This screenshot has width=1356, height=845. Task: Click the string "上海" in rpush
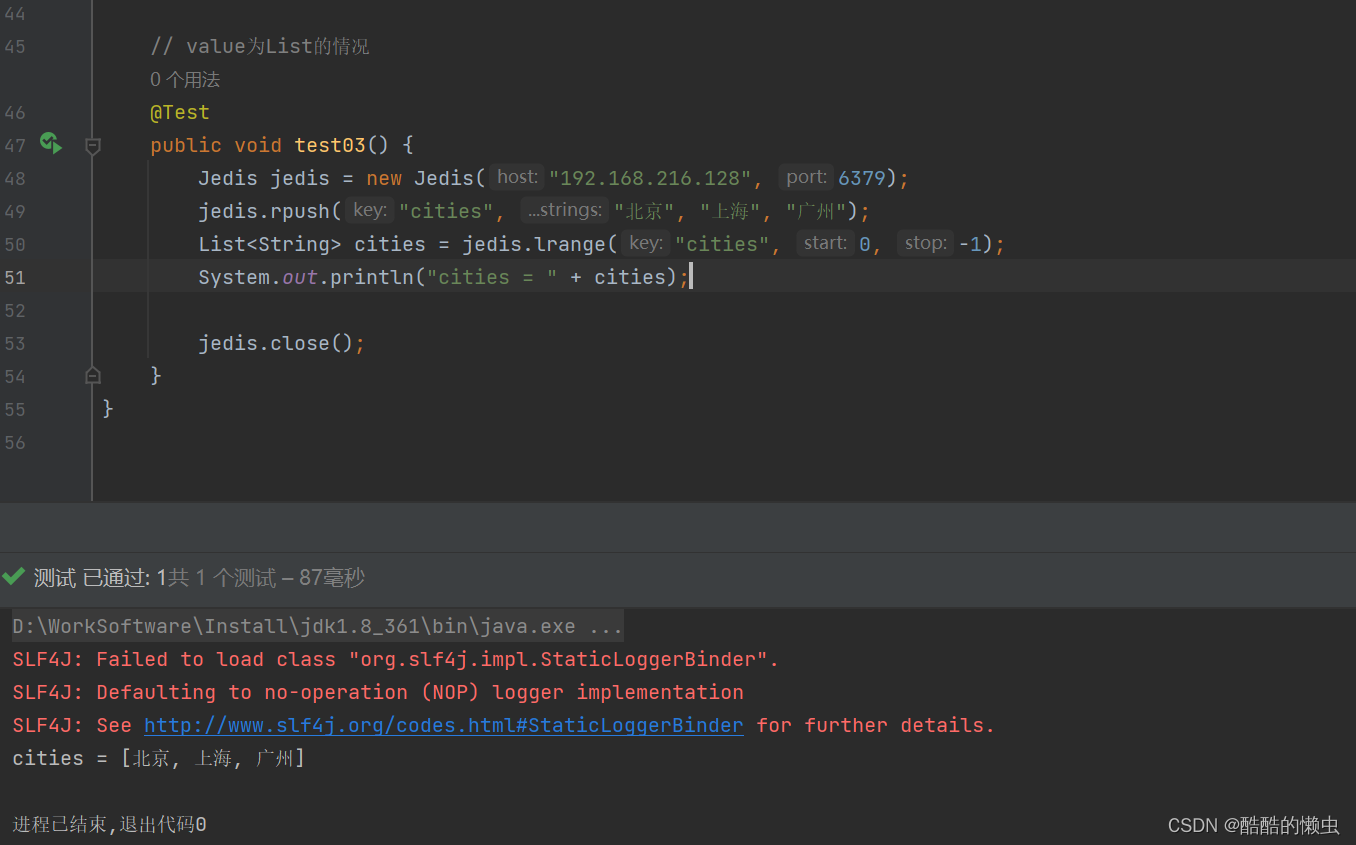click(730, 211)
